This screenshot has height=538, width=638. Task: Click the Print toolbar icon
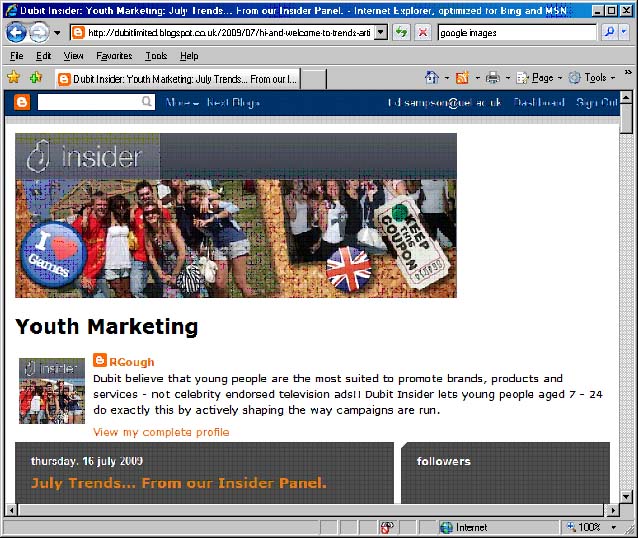[492, 78]
